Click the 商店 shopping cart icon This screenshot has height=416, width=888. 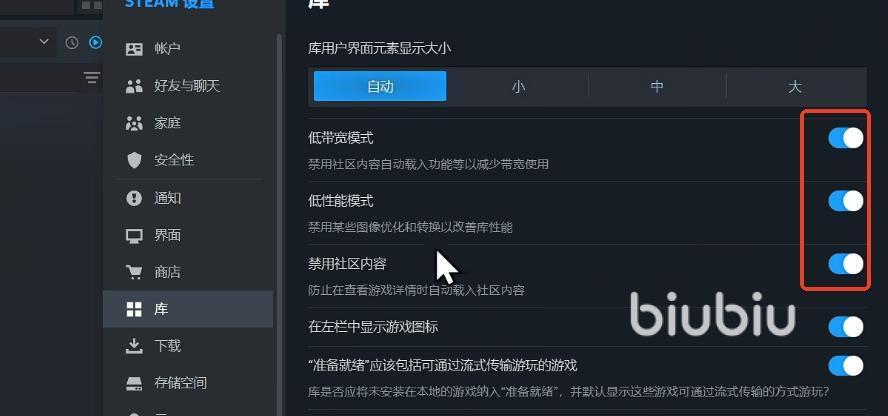[x=134, y=272]
